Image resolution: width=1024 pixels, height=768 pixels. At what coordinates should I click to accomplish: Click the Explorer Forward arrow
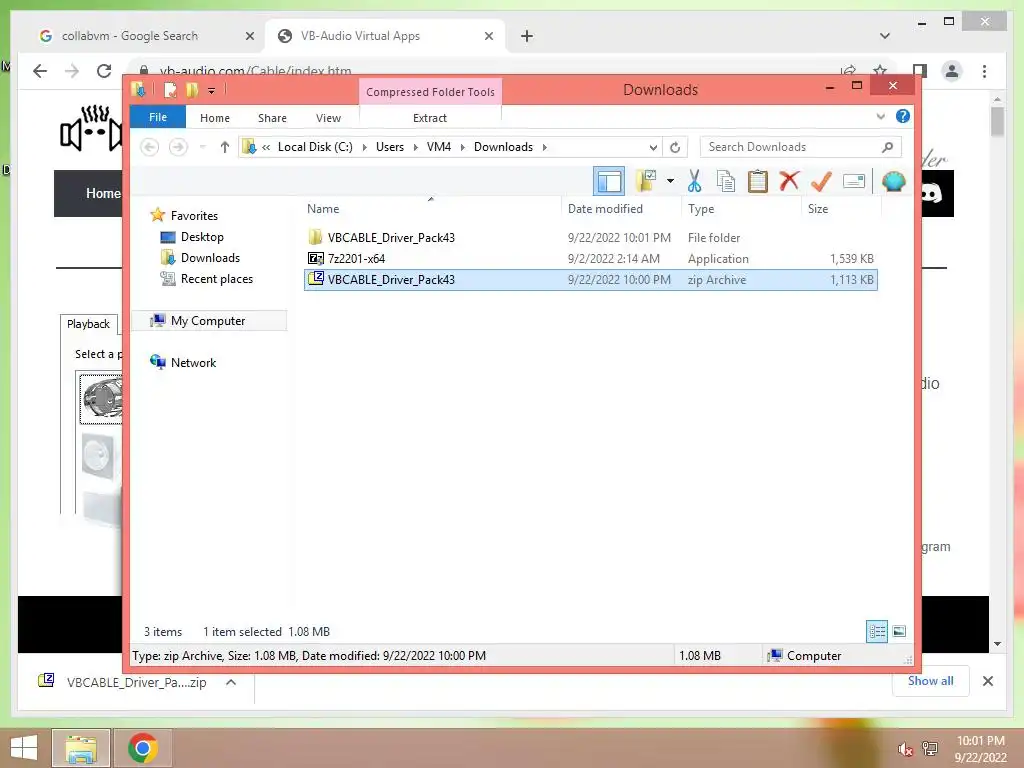pyautogui.click(x=178, y=147)
